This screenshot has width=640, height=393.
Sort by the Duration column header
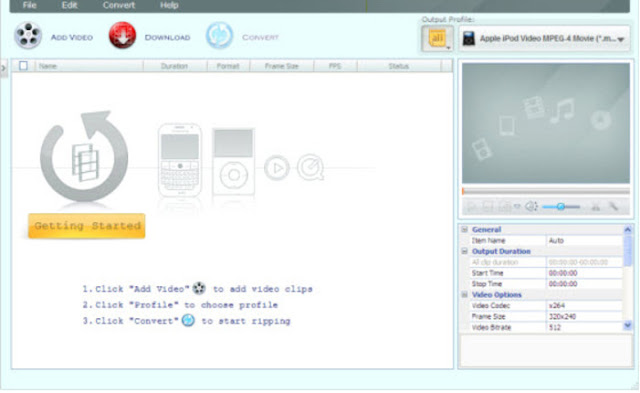point(175,66)
